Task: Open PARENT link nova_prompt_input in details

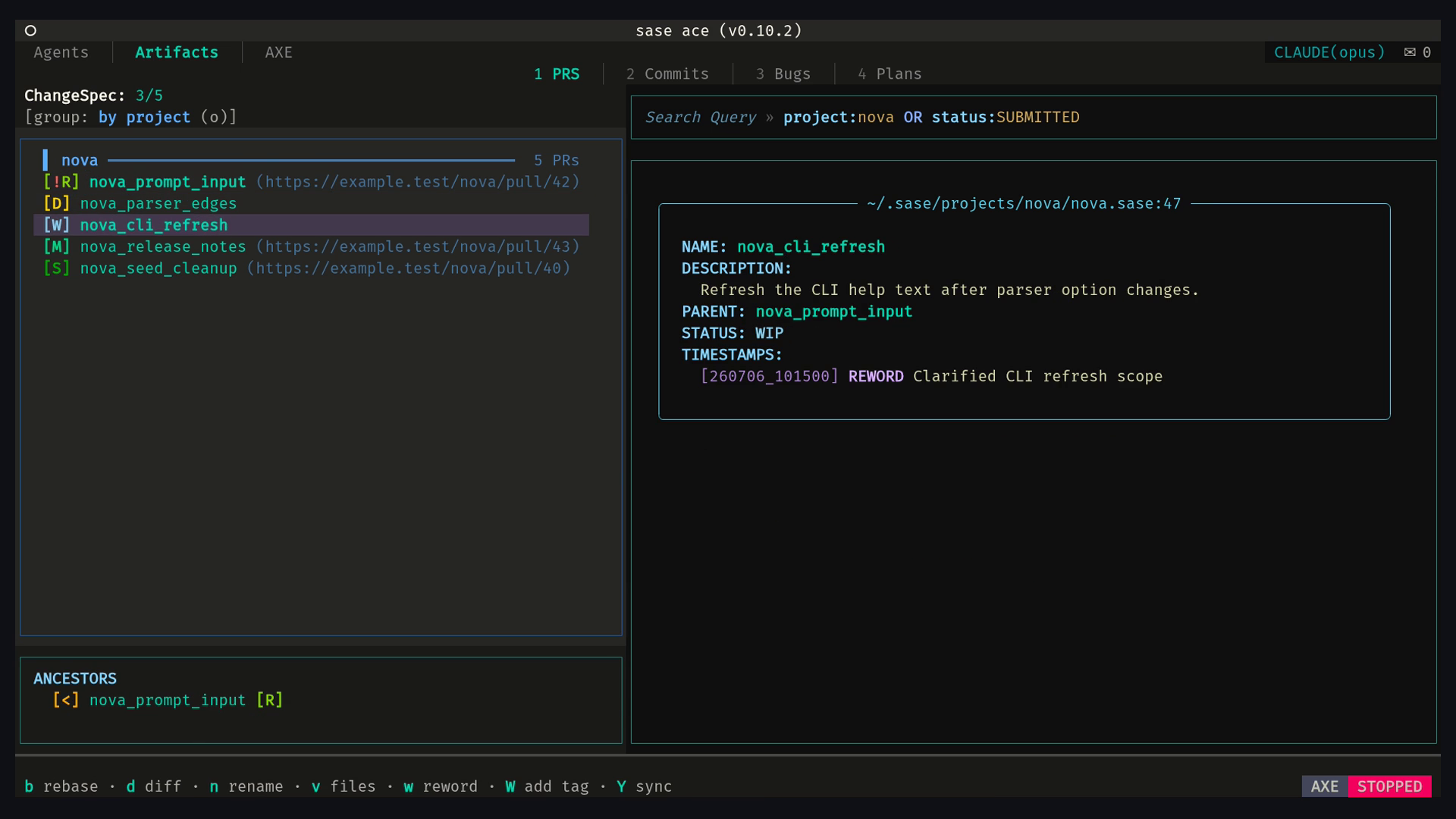Action: click(x=834, y=312)
